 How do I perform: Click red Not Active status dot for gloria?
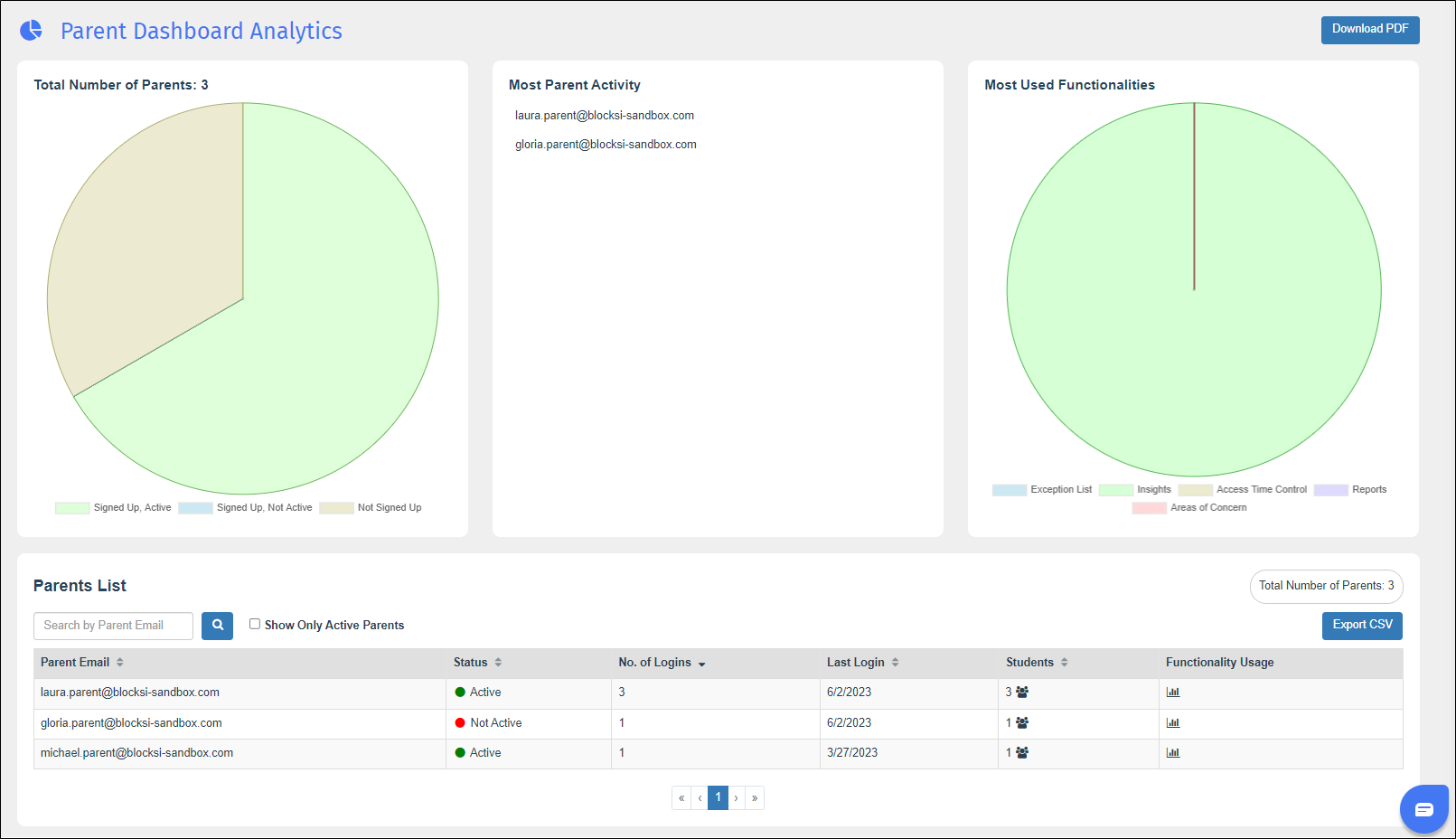[x=460, y=723]
